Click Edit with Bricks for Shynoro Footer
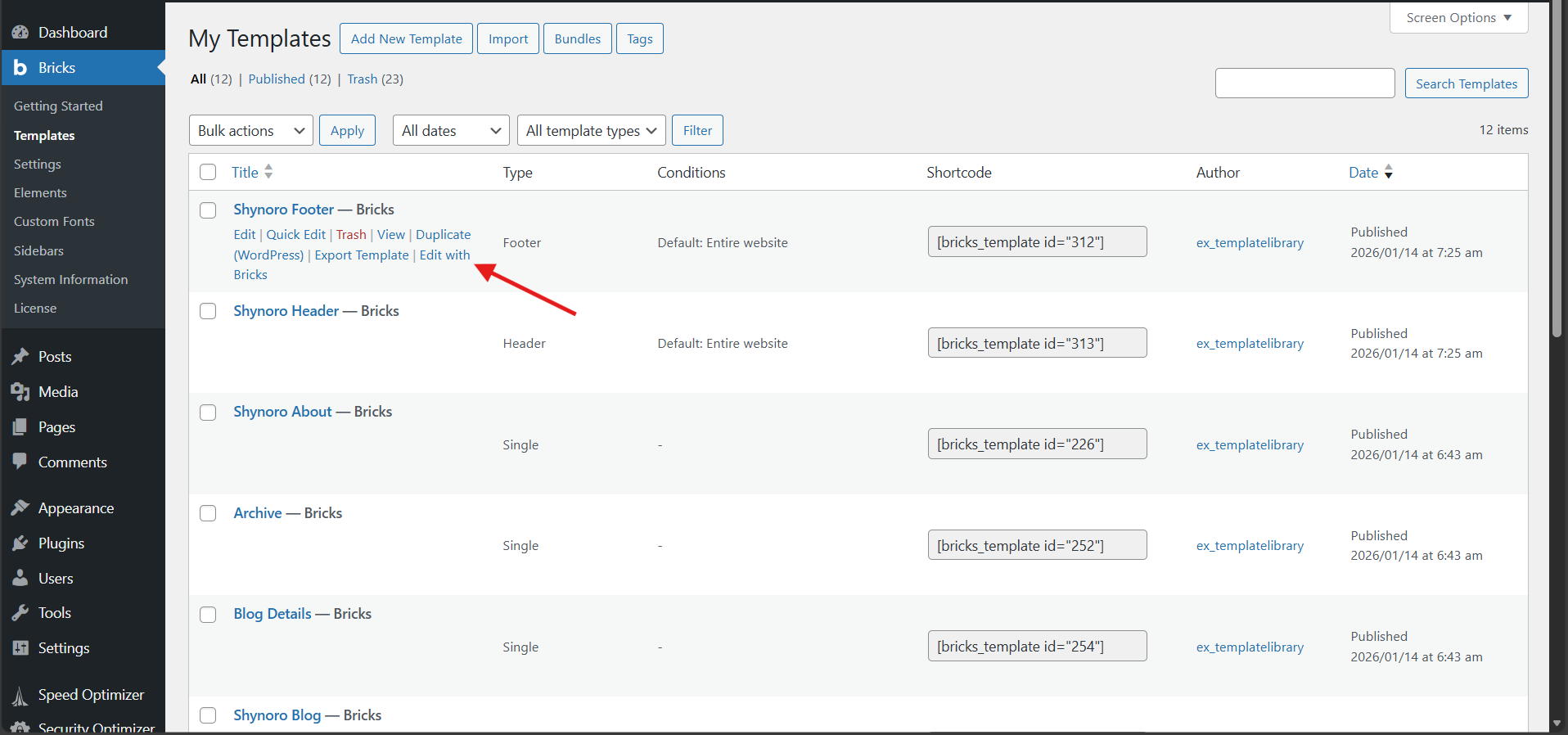Screen dimensions: 1568x735 pos(444,255)
